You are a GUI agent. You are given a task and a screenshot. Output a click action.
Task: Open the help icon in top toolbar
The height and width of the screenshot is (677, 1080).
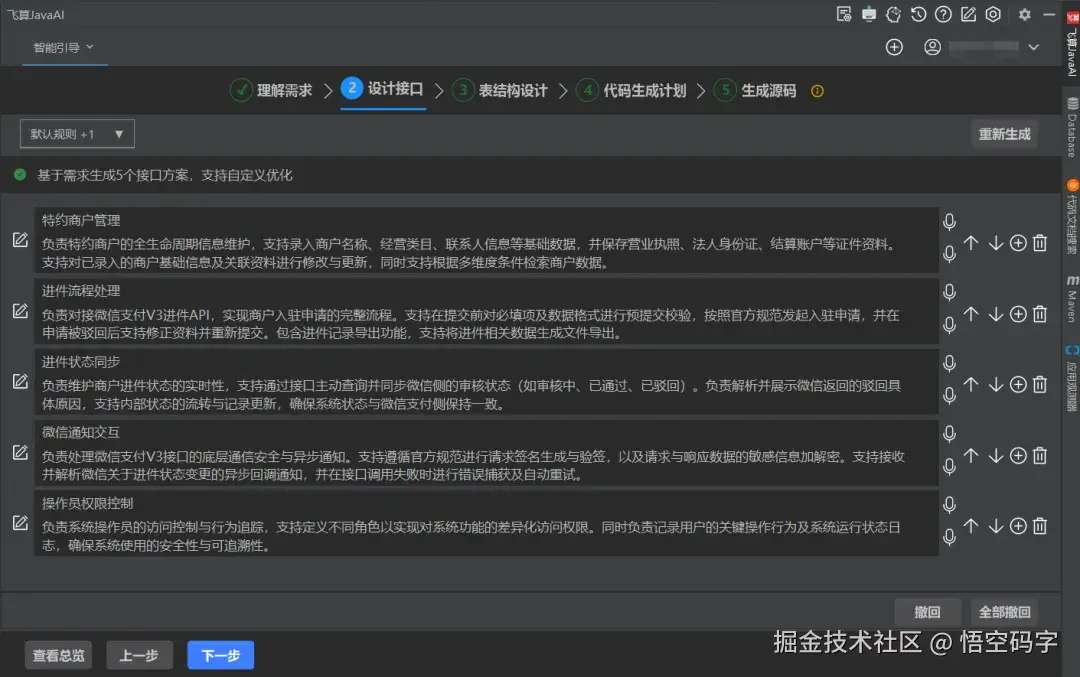(943, 14)
